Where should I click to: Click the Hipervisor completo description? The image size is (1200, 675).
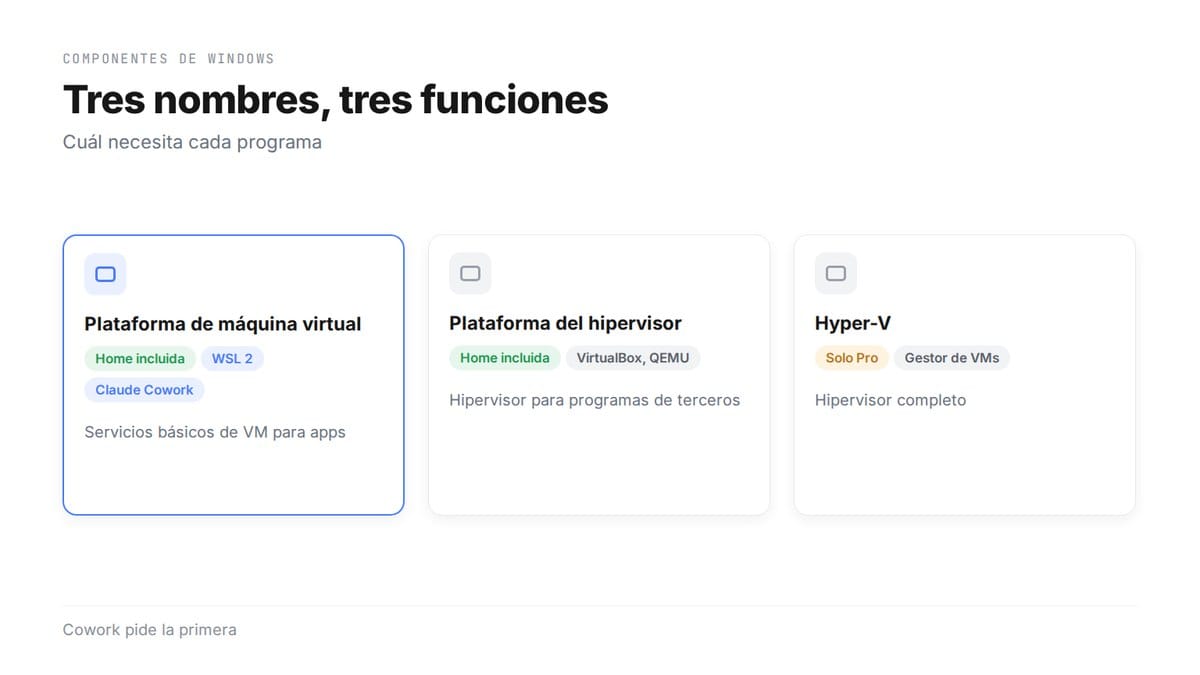click(x=891, y=401)
